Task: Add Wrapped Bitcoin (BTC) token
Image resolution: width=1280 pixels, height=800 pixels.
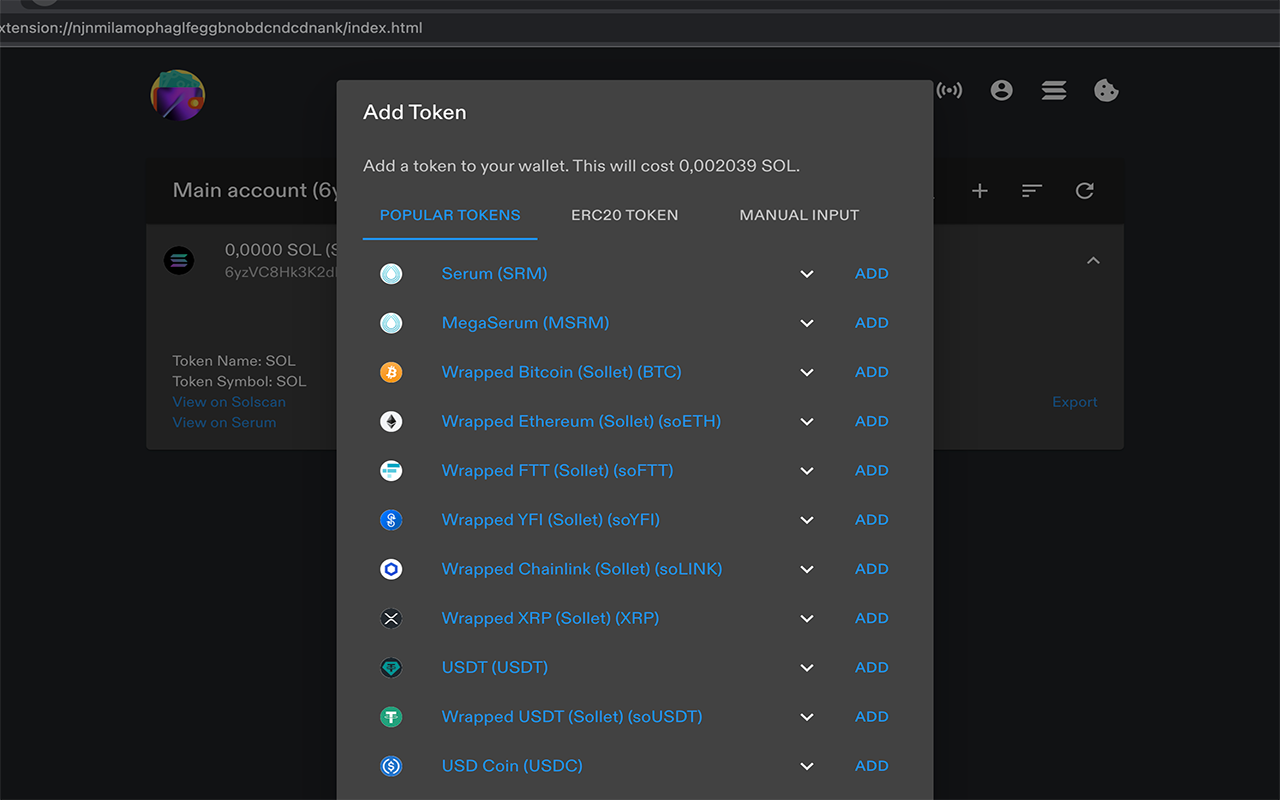Action: pyautogui.click(x=872, y=372)
